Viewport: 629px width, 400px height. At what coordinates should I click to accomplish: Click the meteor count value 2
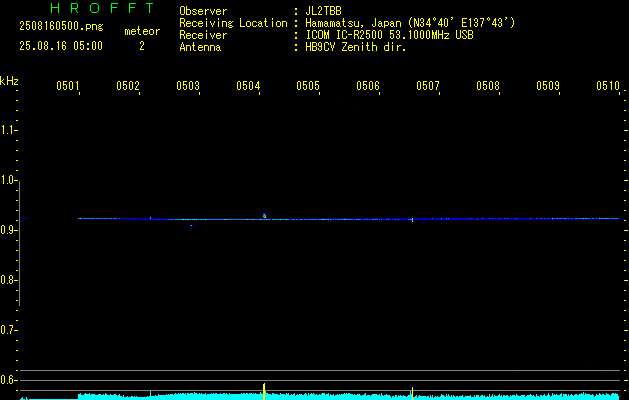pyautogui.click(x=142, y=46)
